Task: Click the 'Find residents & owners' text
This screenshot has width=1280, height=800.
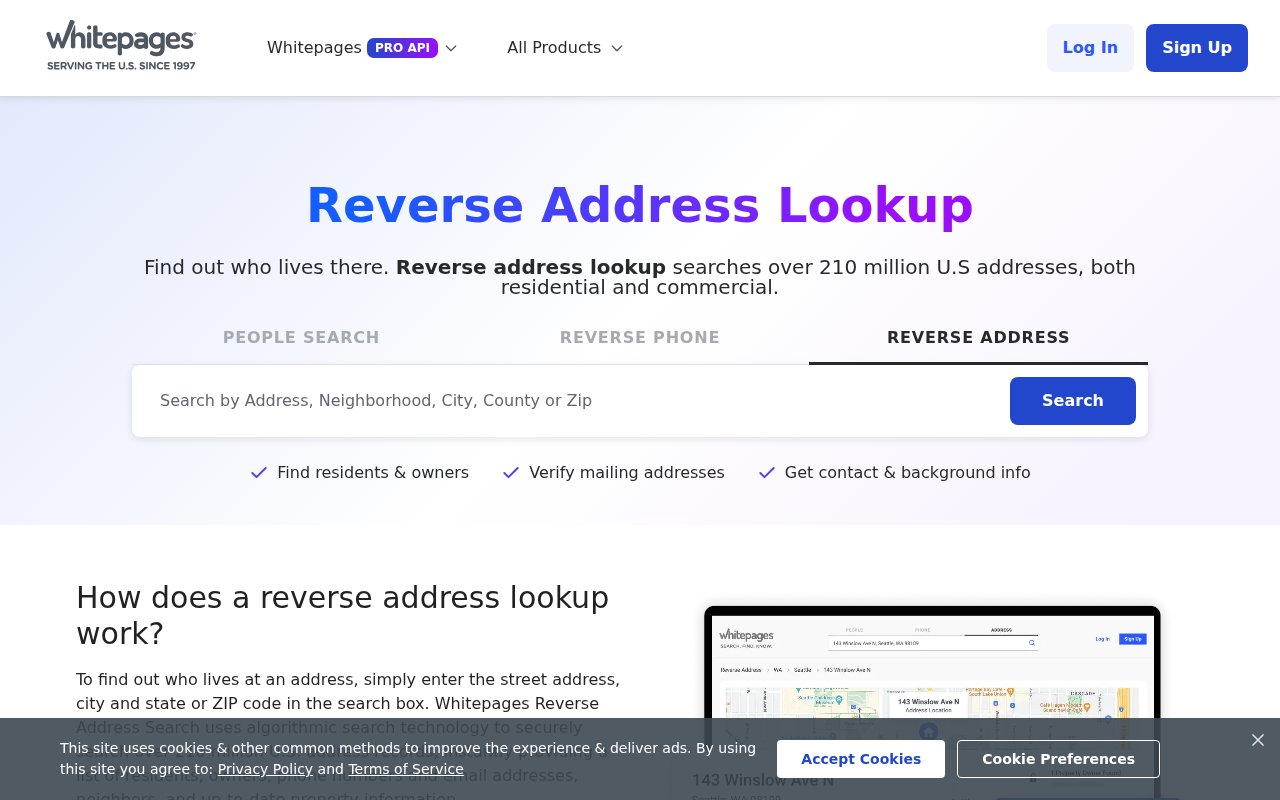Action: coord(373,472)
